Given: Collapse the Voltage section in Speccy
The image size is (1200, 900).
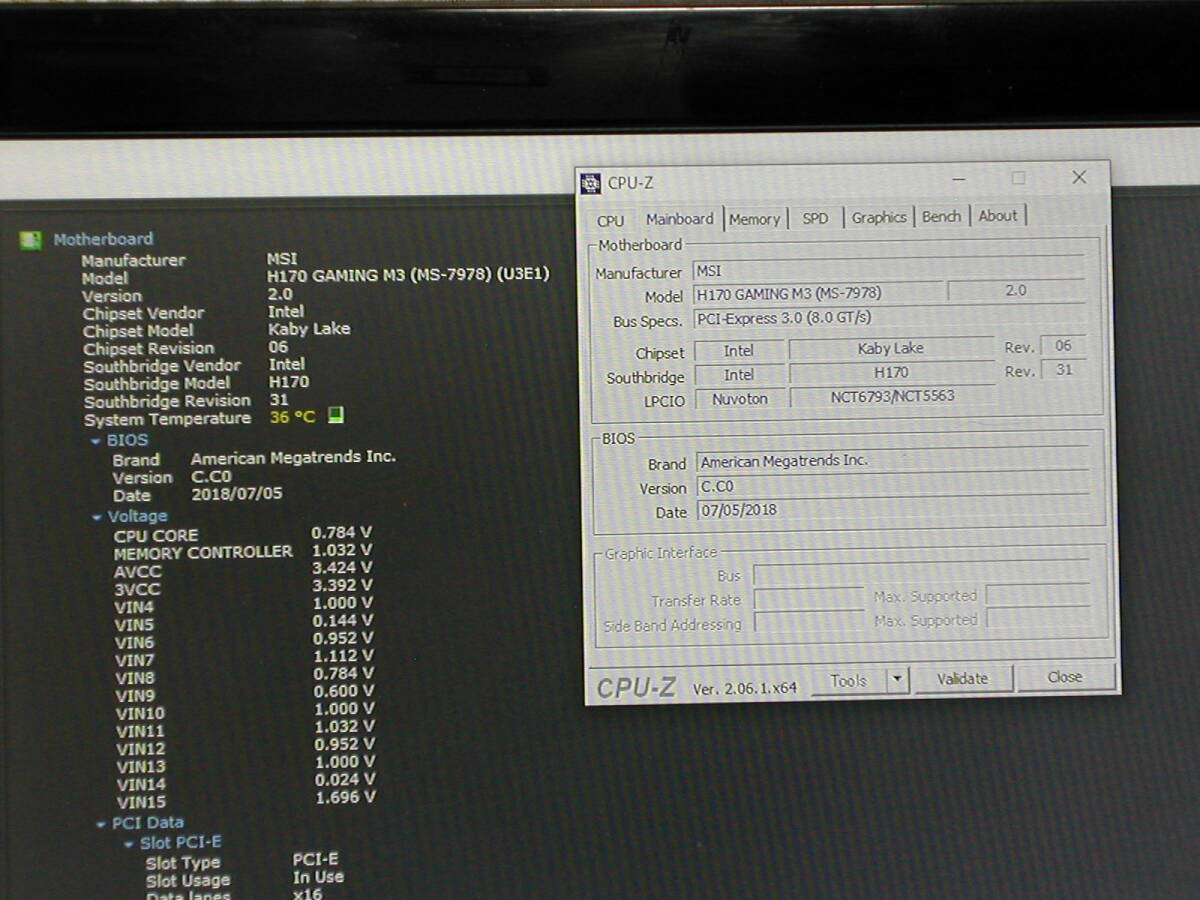Looking at the screenshot, I should [97, 517].
